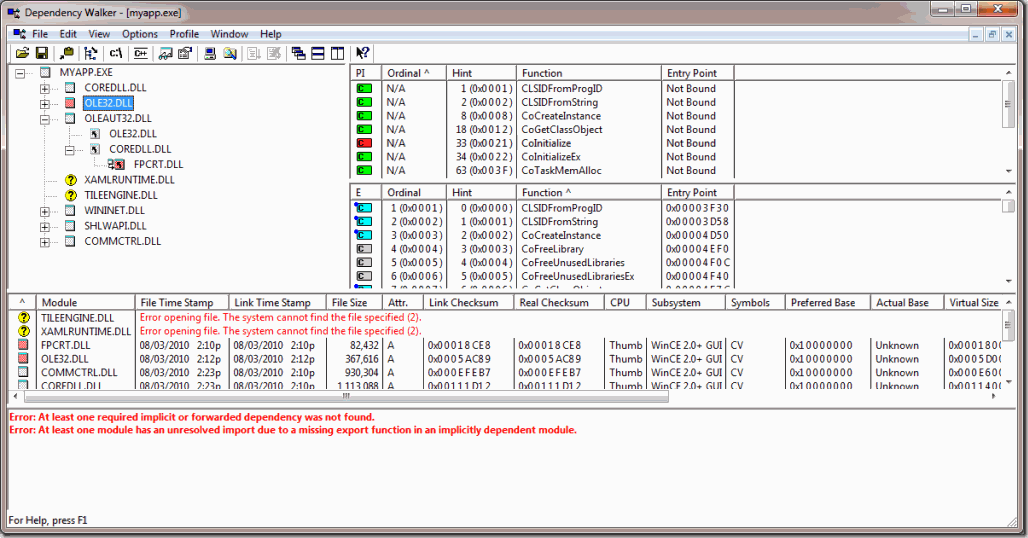Open the Options menu
This screenshot has height=538, width=1028.
click(140, 34)
